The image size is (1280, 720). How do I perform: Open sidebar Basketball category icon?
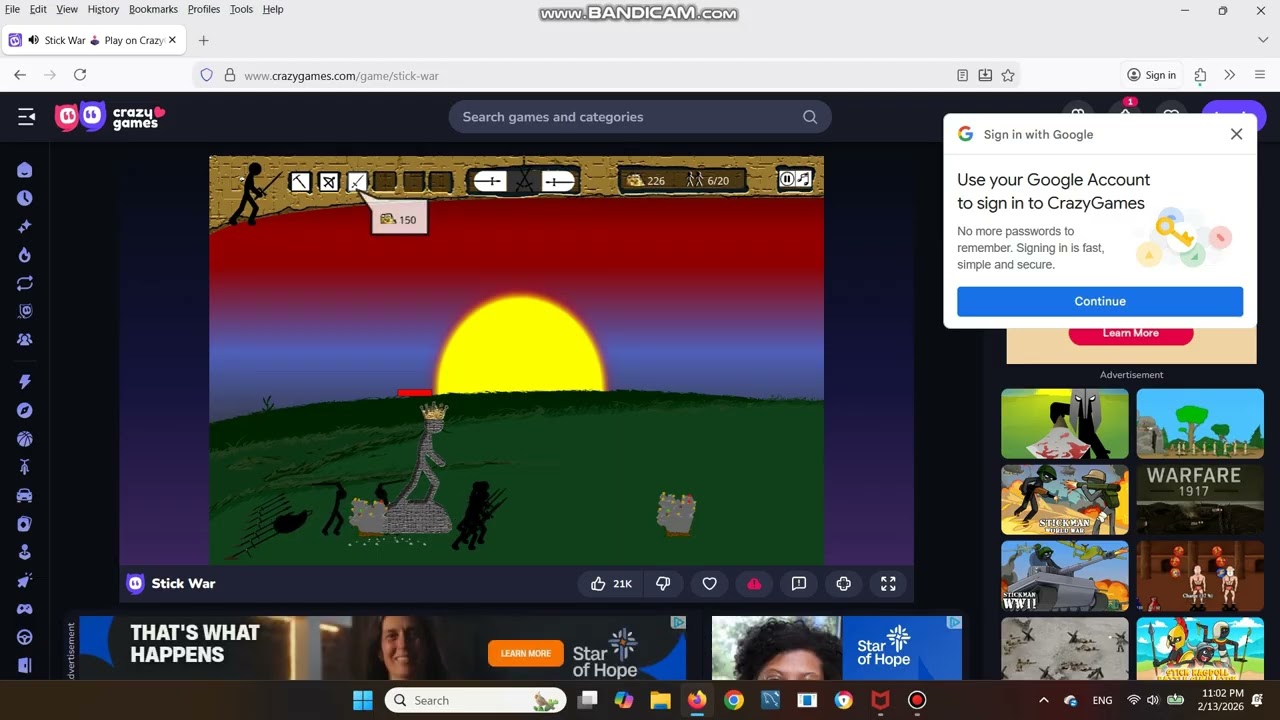point(25,438)
